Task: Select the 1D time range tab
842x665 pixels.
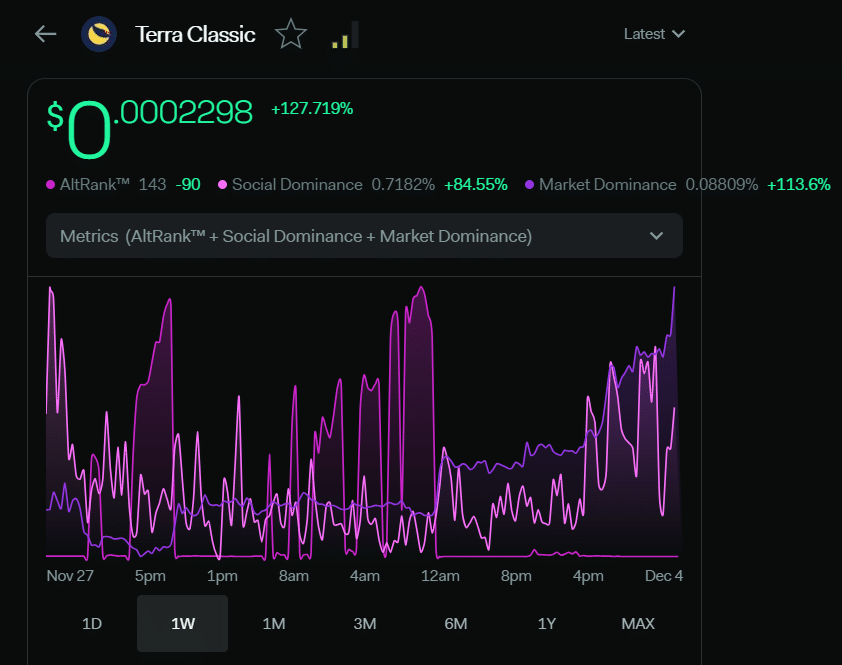Action: tap(92, 624)
